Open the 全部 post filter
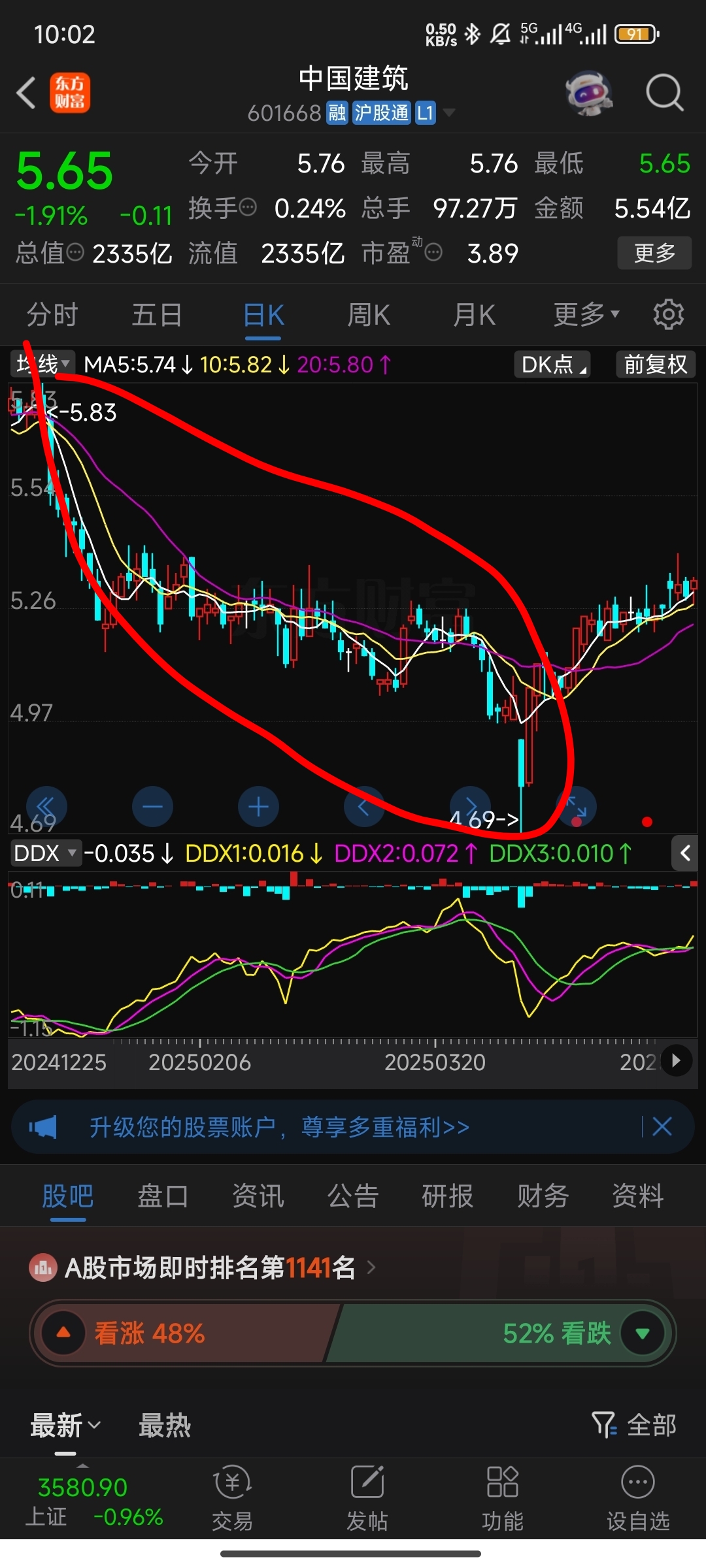Viewport: 706px width, 1568px height. click(634, 1425)
